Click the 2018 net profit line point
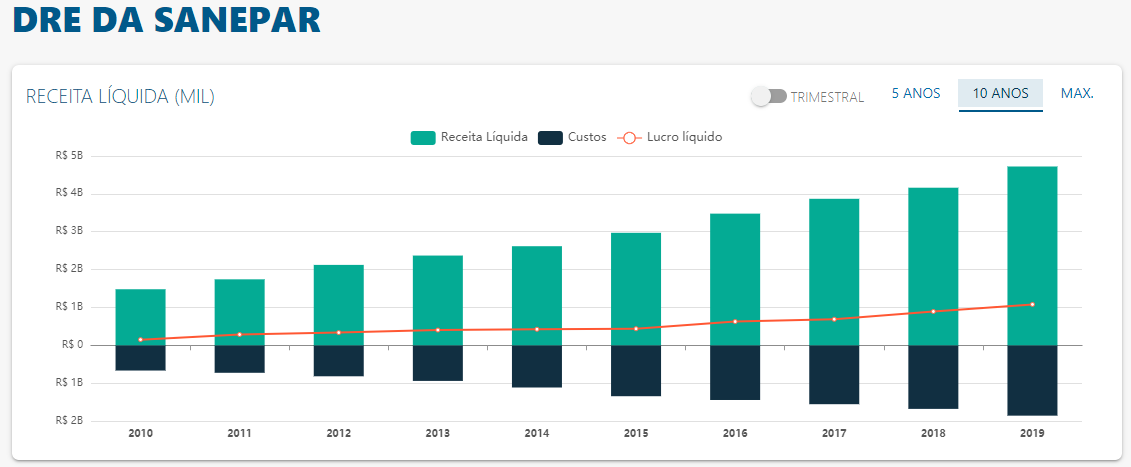1131x467 pixels. (933, 311)
